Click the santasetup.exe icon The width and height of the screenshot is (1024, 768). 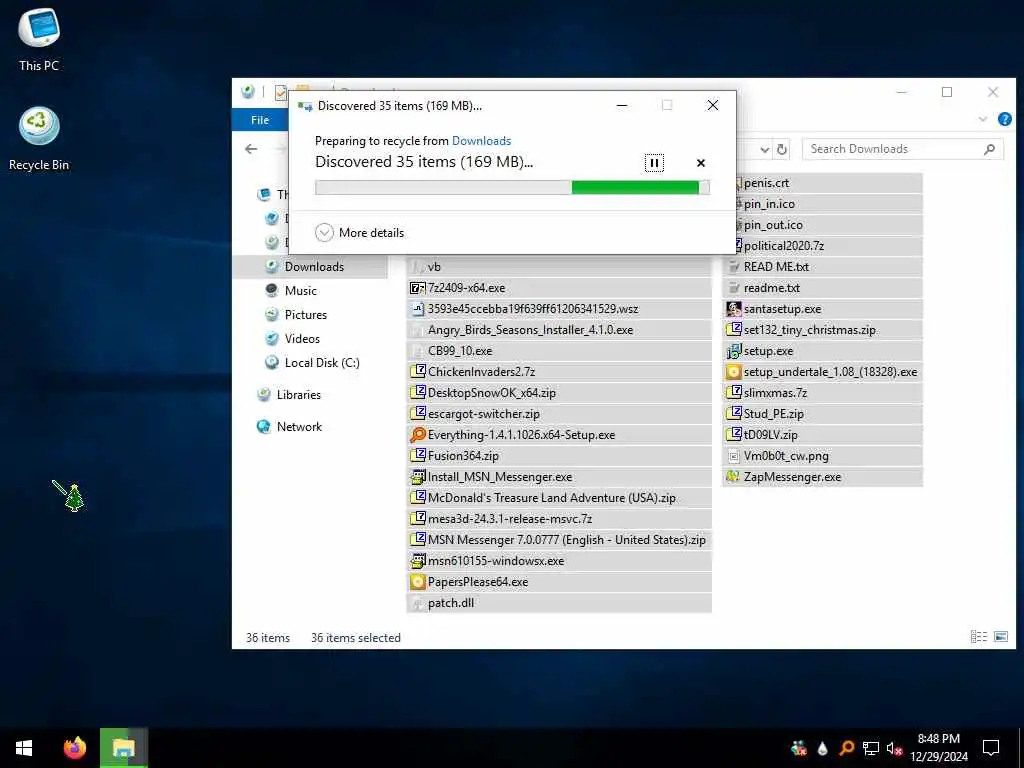(x=733, y=309)
